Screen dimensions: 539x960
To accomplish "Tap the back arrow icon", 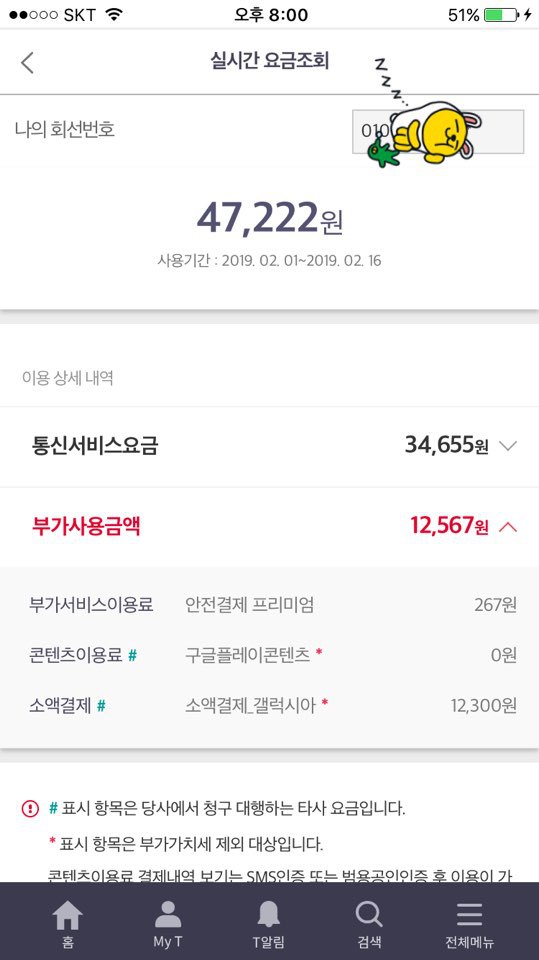I will (x=27, y=63).
